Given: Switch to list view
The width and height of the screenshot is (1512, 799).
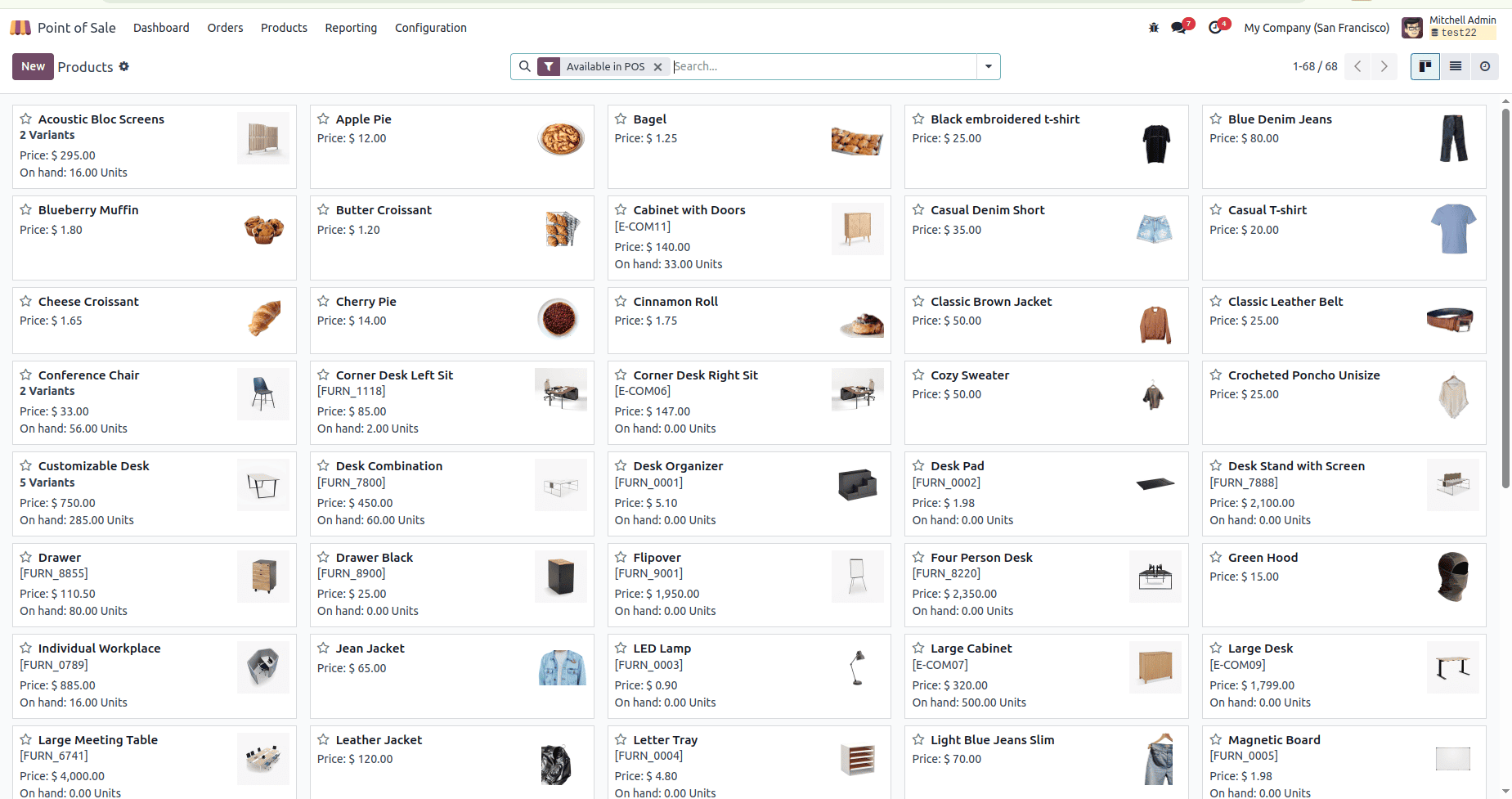Looking at the screenshot, I should [1455, 66].
